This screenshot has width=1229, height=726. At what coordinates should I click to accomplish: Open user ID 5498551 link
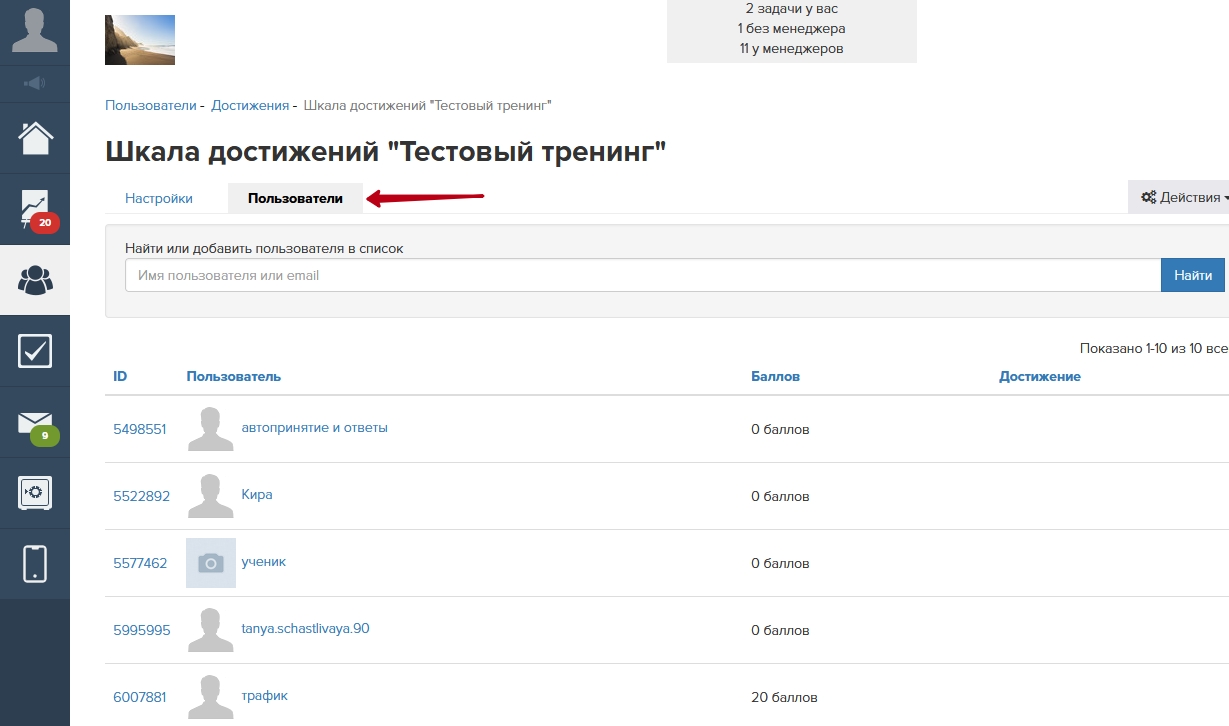pos(139,429)
